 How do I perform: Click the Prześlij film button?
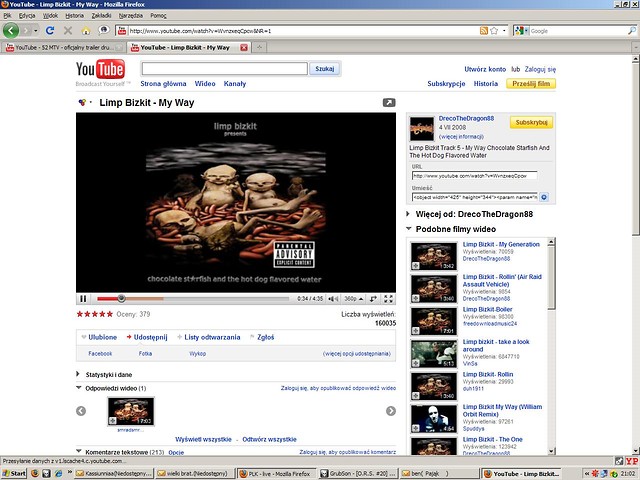531,84
